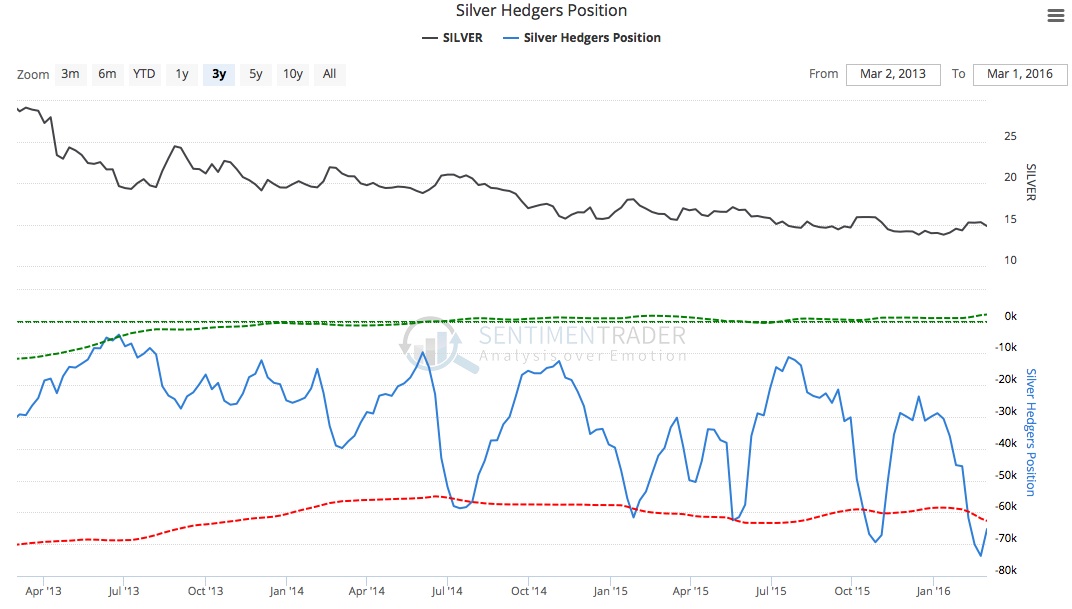Screen dimensions: 1072x609
Task: Click the Silver Hedgers Position chart title
Action: tap(541, 11)
